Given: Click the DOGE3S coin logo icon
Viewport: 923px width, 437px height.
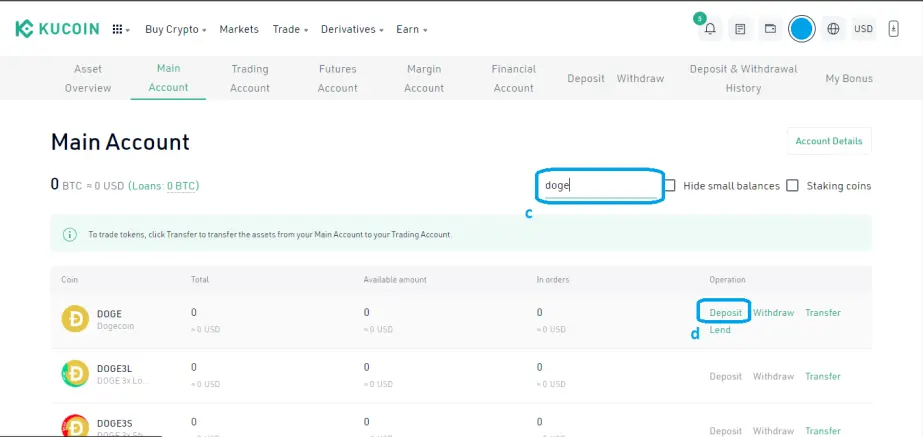Looking at the screenshot, I should 75,426.
